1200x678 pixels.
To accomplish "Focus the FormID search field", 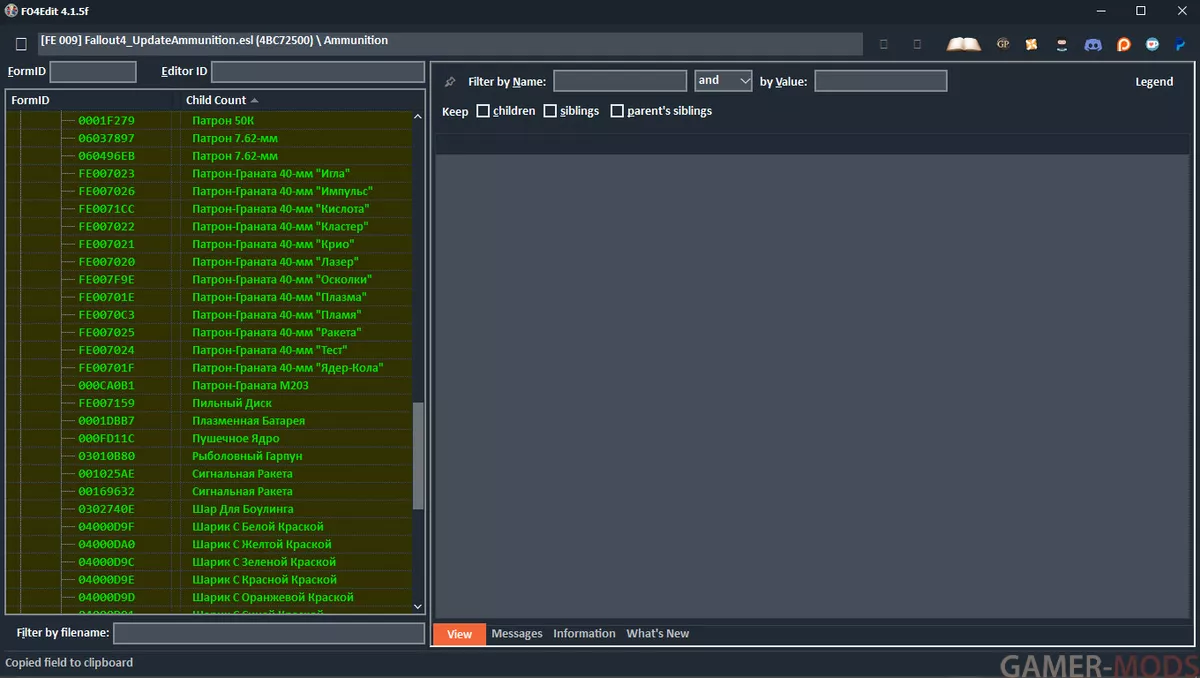I will tap(93, 72).
